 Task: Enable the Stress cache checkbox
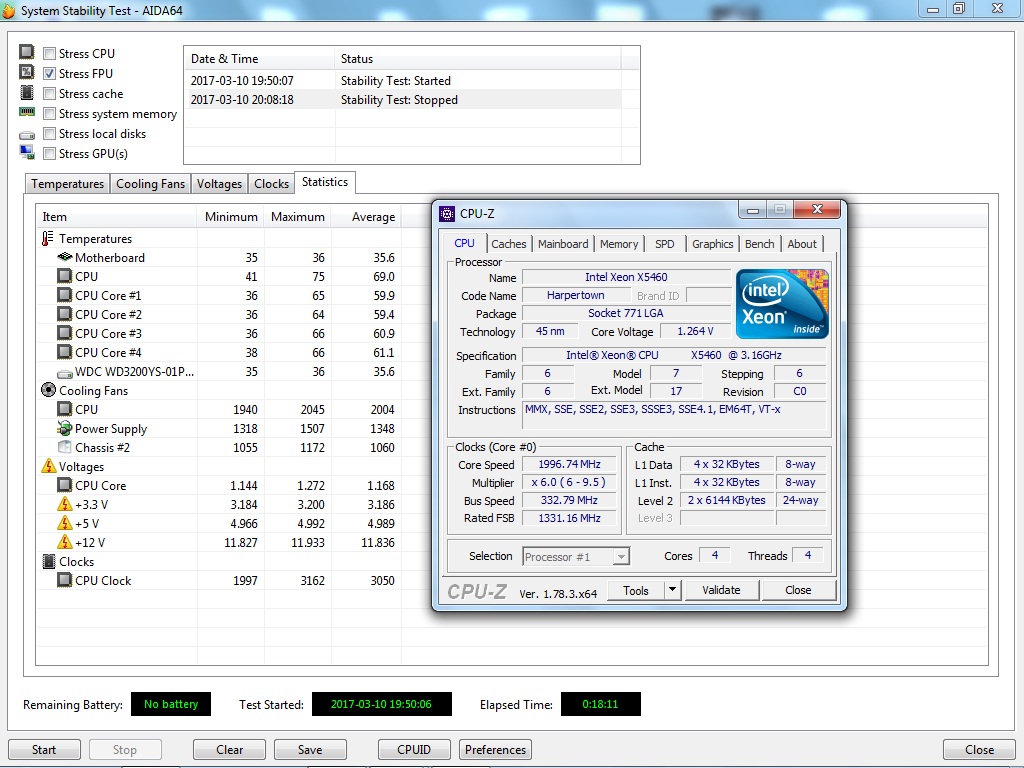[x=50, y=93]
